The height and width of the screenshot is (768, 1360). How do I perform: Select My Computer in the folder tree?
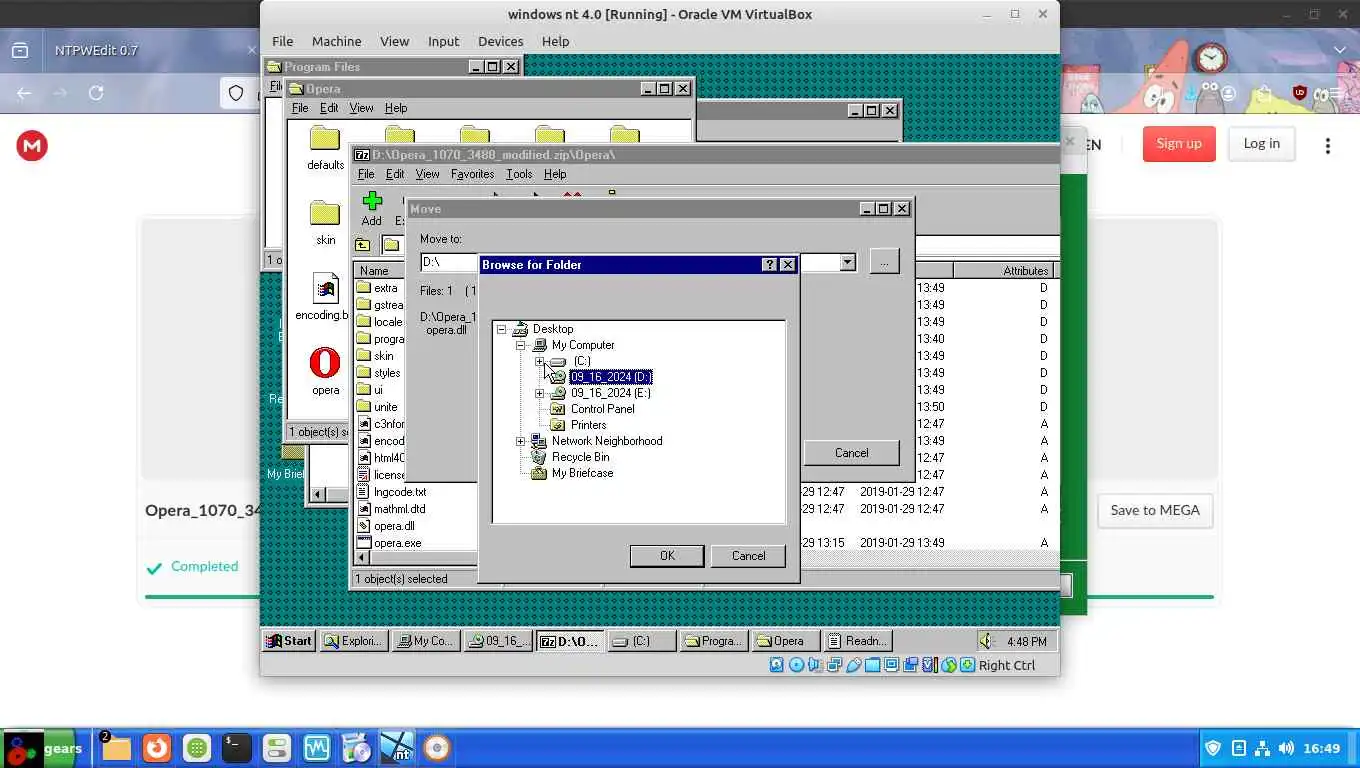(x=583, y=345)
